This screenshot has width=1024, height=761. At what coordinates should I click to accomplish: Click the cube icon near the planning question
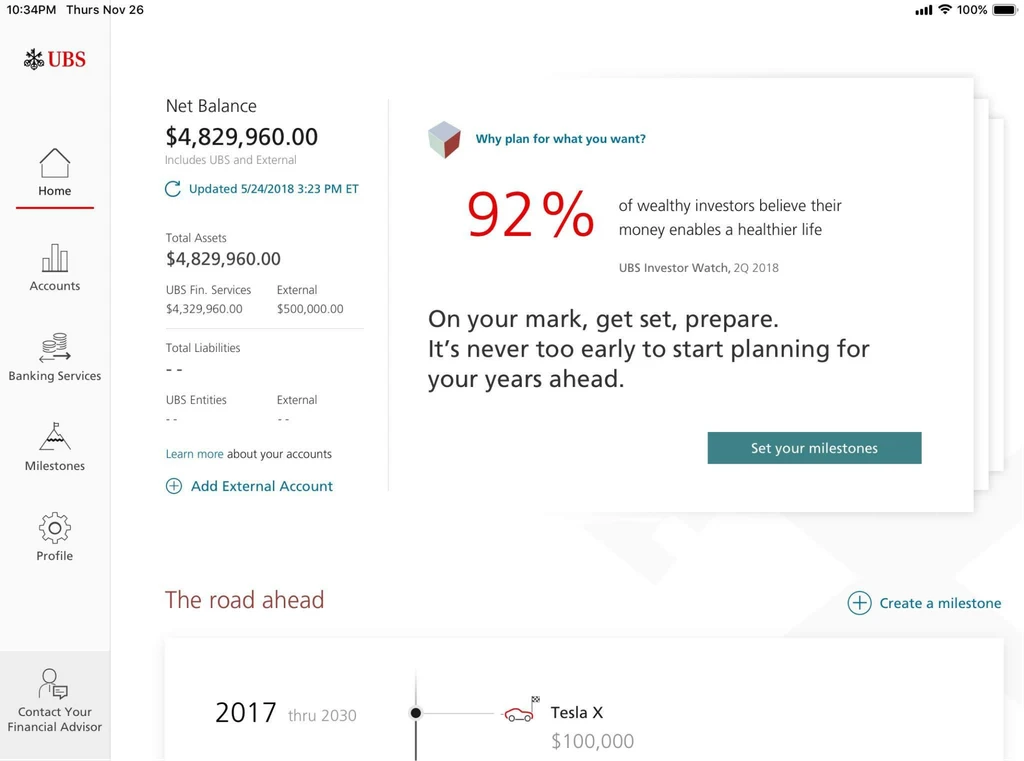(x=444, y=140)
